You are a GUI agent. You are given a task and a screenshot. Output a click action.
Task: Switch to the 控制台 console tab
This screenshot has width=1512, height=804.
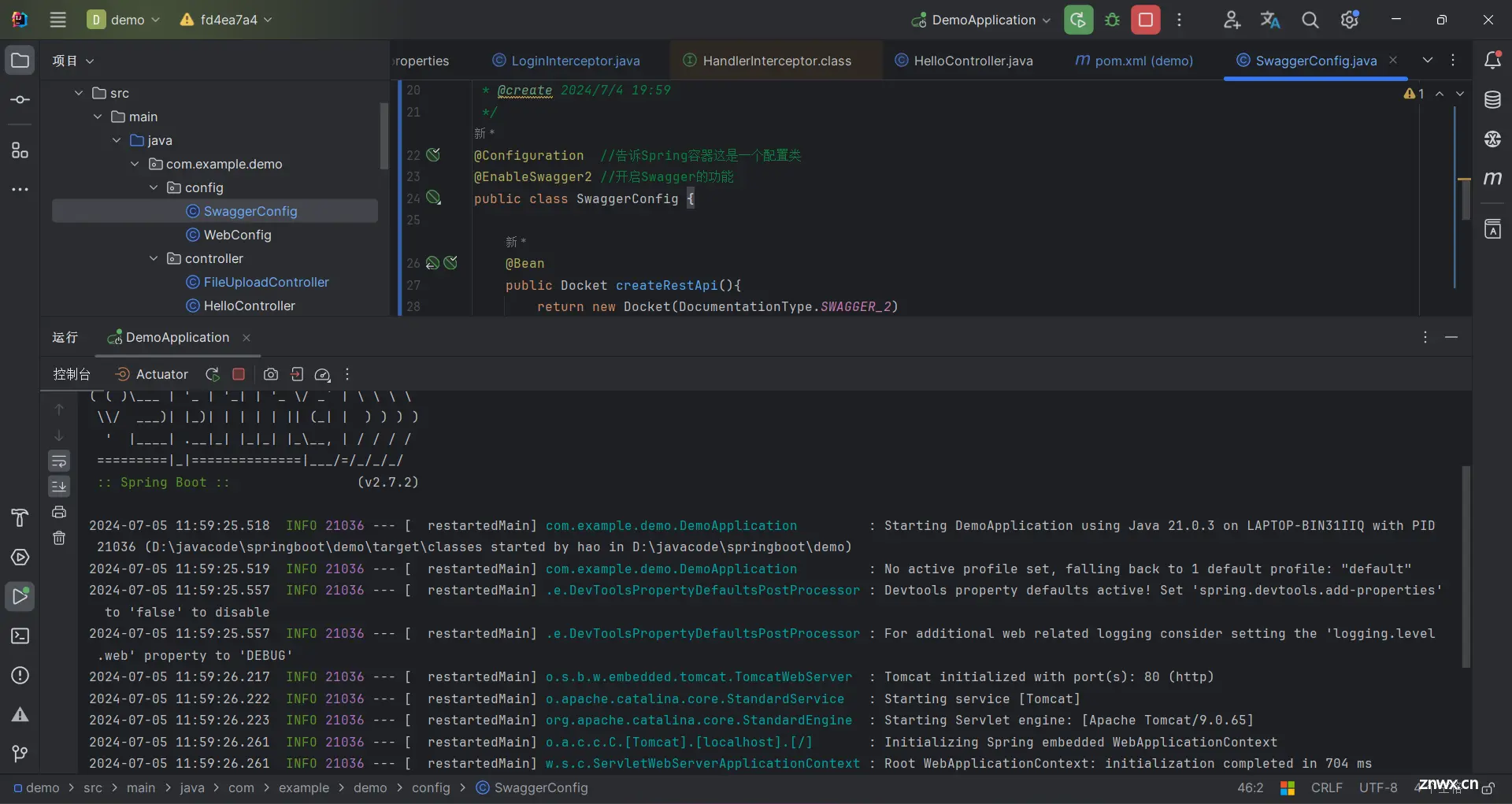click(x=72, y=375)
